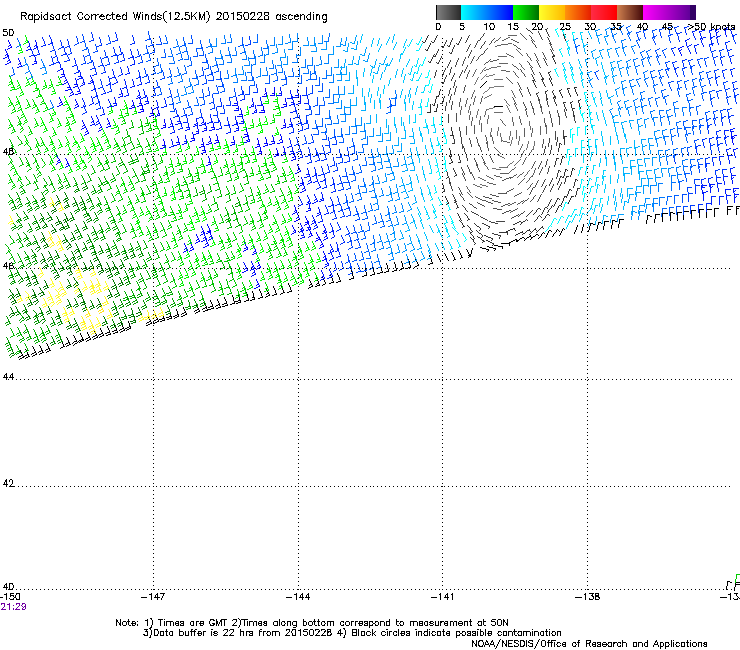Image resolution: width=740 pixels, height=650 pixels.
Task: Select the cyan segment of the wind speed legend
Action: [x=474, y=12]
